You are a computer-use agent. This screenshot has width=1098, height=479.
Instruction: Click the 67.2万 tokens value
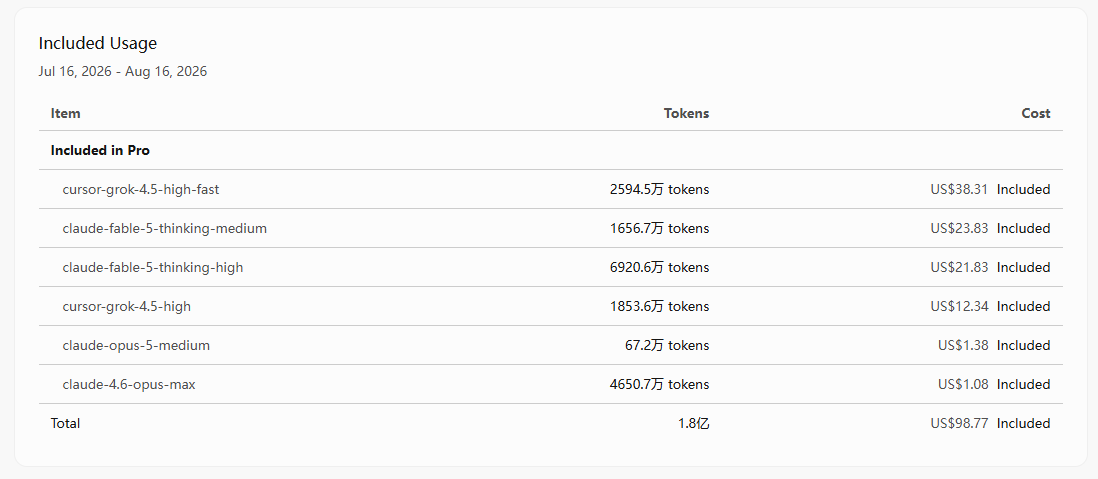pos(667,345)
